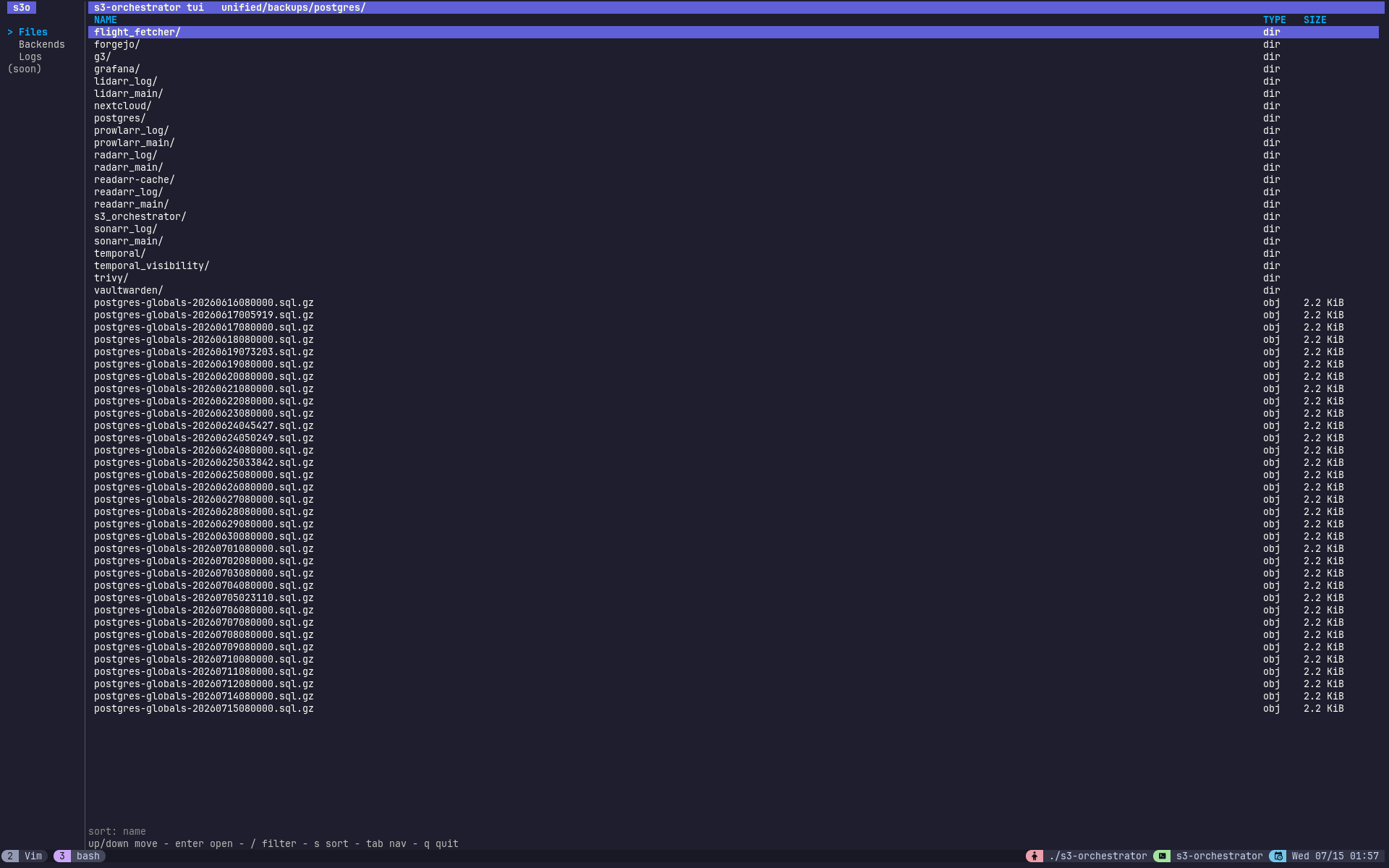Open the trivy/ directory
This screenshot has height=868, width=1389.
pos(733,278)
